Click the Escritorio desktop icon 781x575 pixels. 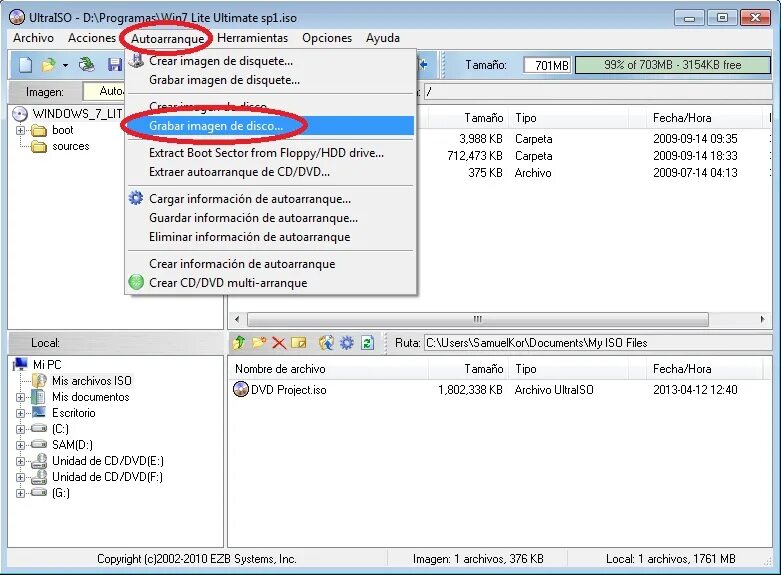39,413
